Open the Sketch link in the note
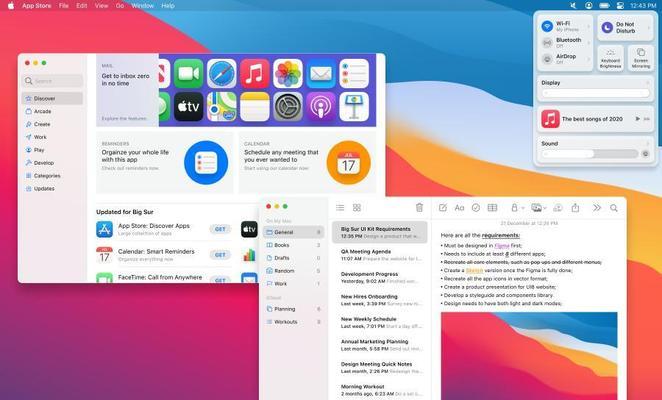662x400 pixels. pos(474,270)
